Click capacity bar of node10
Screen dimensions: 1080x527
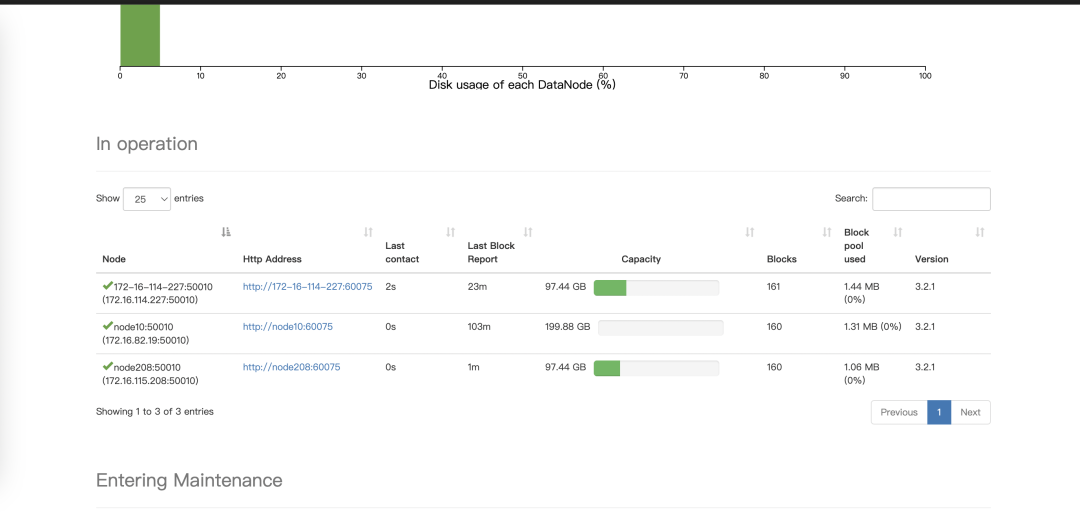(x=661, y=328)
